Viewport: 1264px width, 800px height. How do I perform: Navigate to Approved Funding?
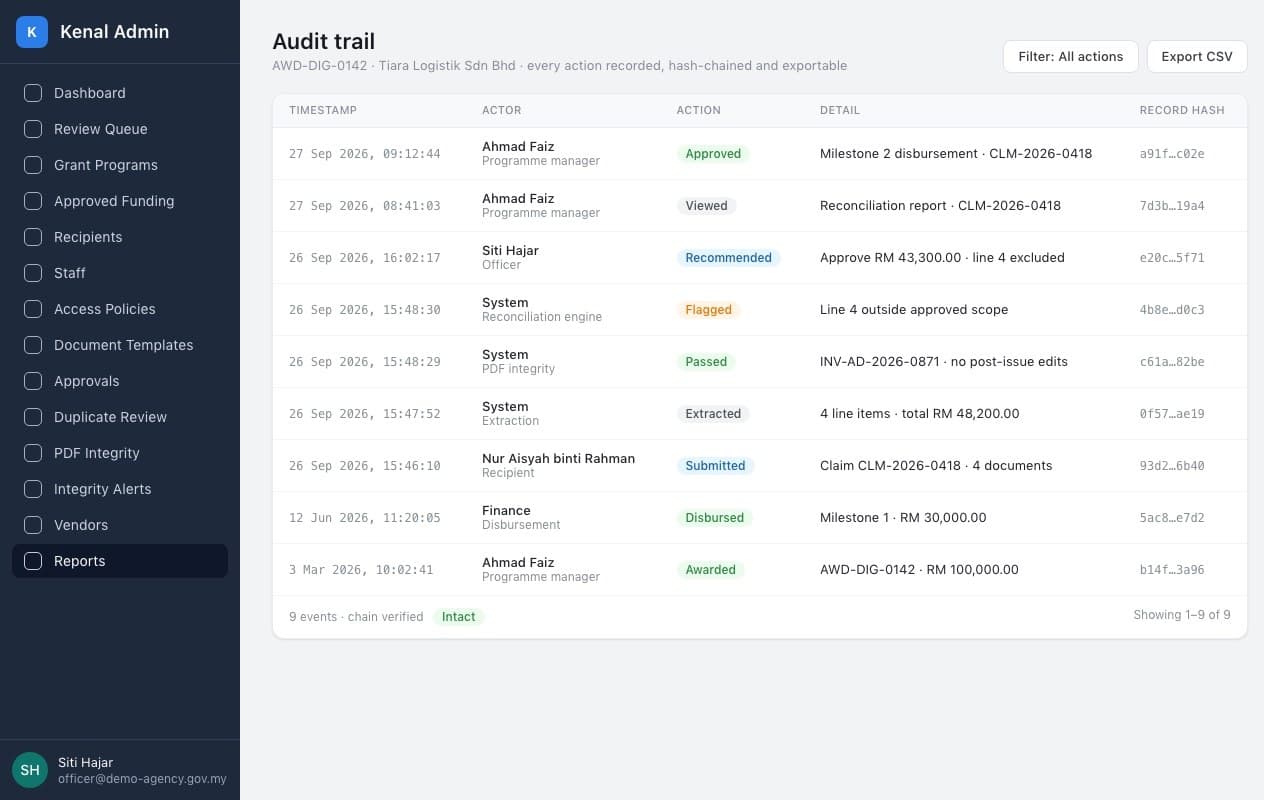click(120, 201)
